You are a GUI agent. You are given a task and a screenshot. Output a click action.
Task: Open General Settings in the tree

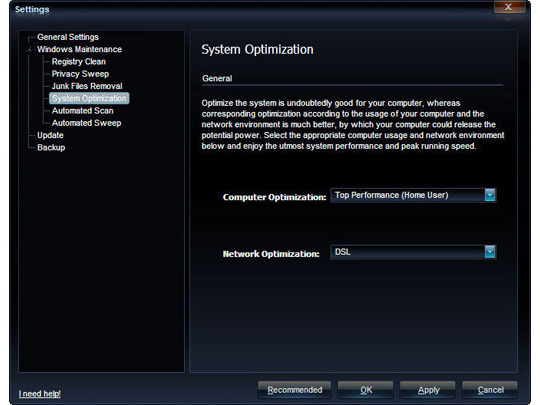tap(68, 37)
